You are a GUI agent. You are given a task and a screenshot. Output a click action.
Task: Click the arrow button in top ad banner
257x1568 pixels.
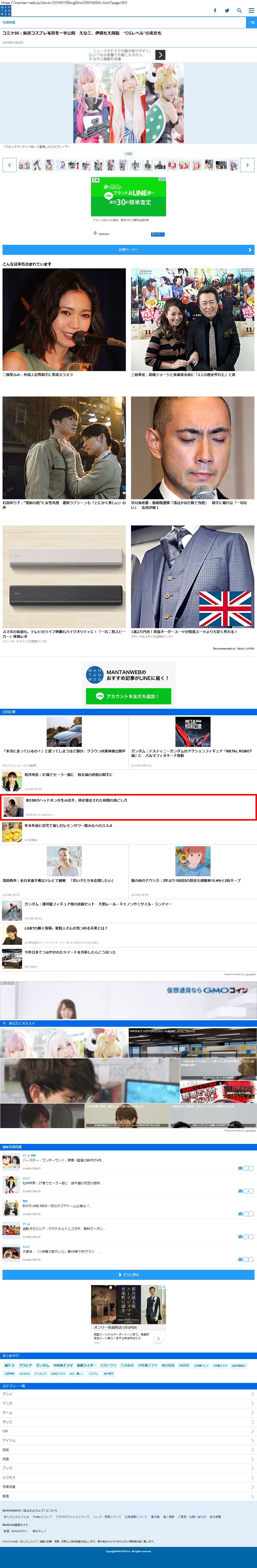160,55
